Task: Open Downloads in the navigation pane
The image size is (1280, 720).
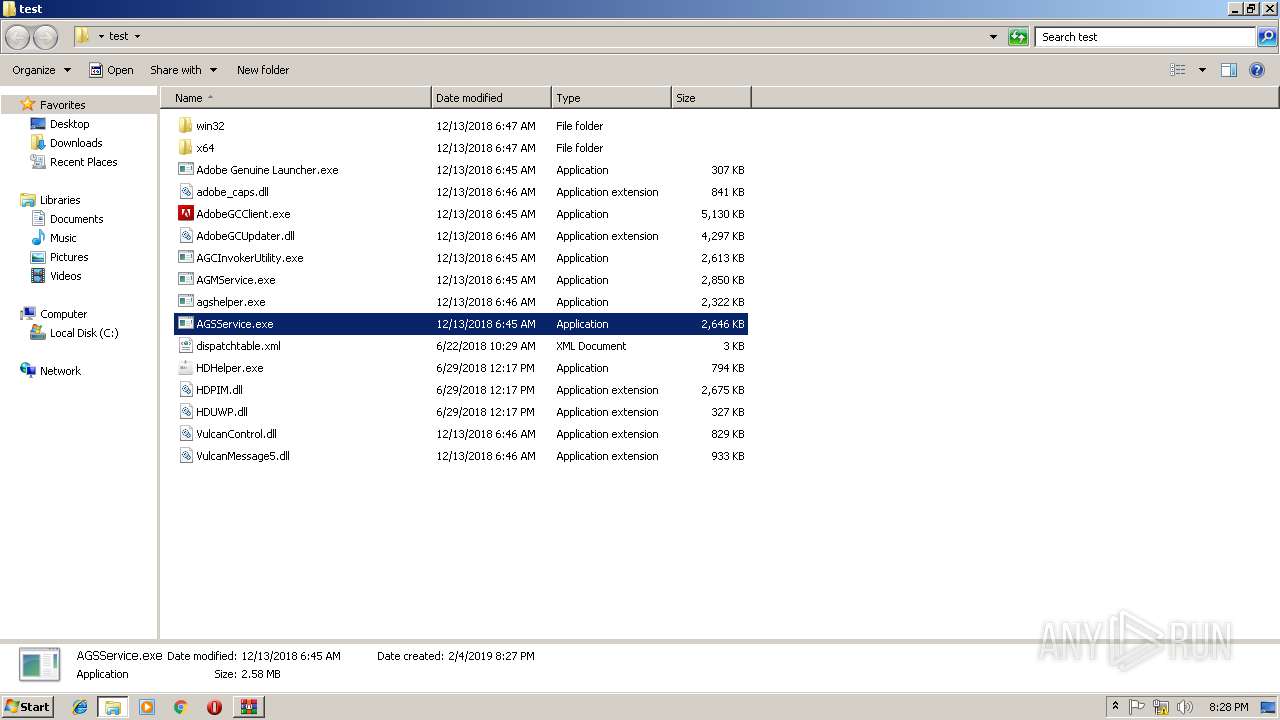Action: pyautogui.click(x=76, y=143)
